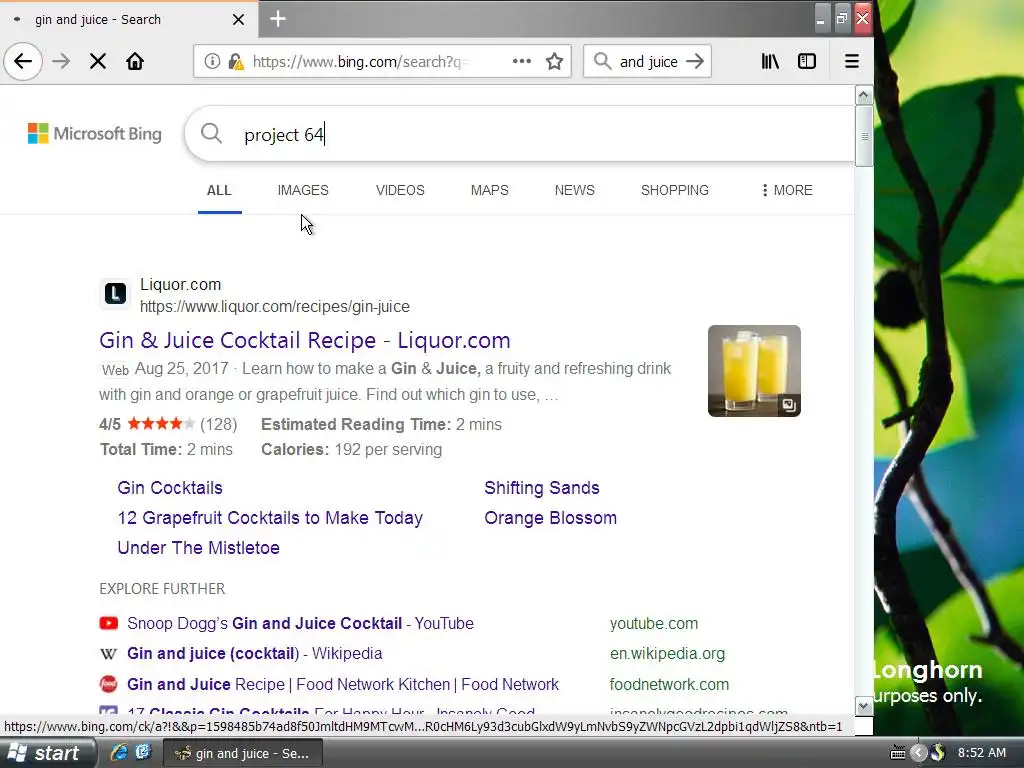The height and width of the screenshot is (768, 1024).
Task: Open Gin & Juice Cocktail Recipe link
Action: point(304,340)
